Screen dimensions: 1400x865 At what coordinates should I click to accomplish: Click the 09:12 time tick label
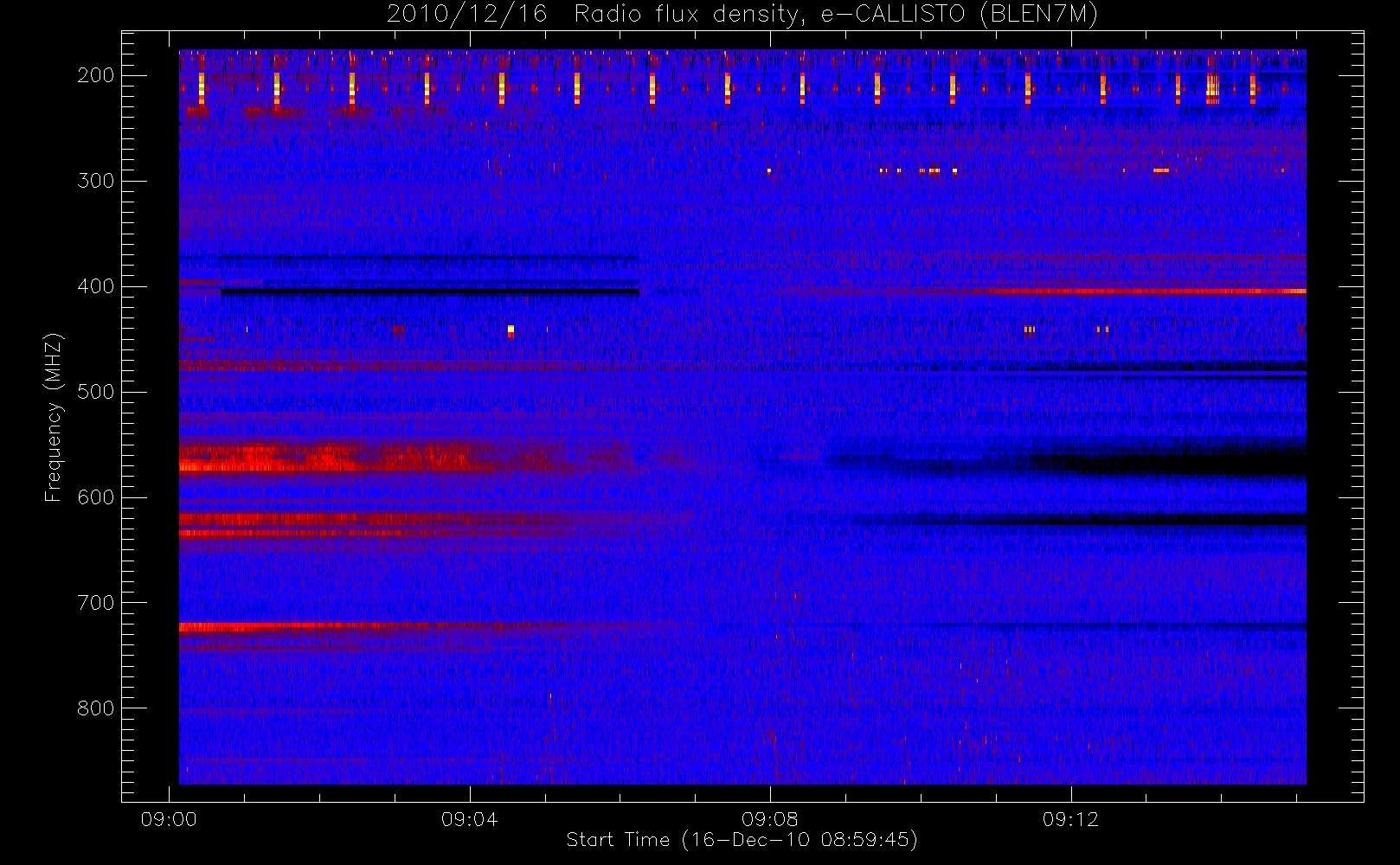point(1070,819)
